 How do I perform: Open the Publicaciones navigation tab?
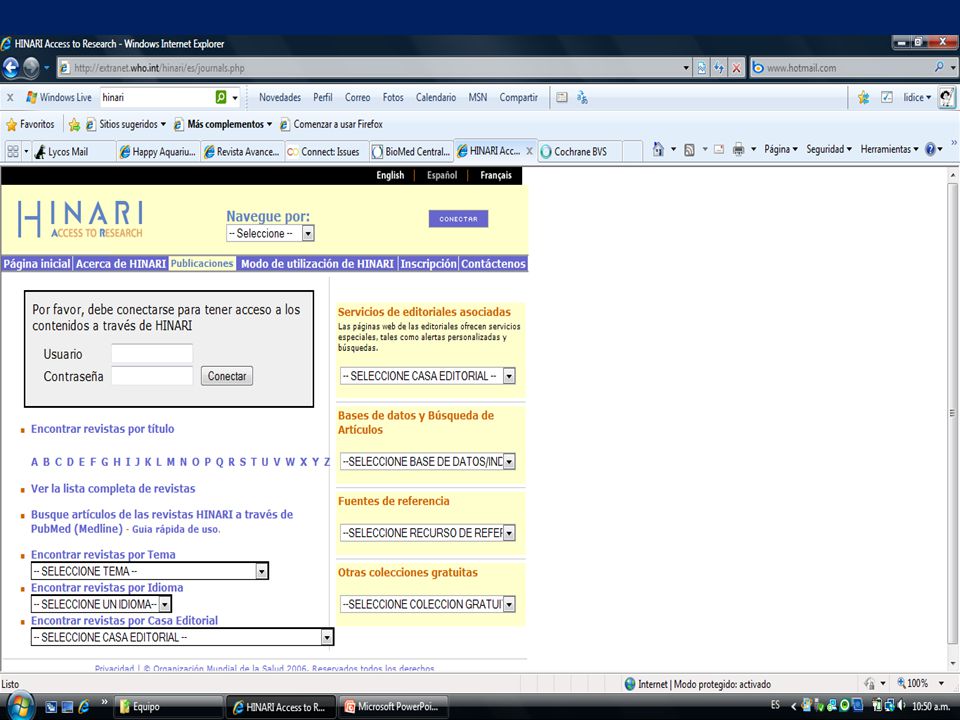202,263
